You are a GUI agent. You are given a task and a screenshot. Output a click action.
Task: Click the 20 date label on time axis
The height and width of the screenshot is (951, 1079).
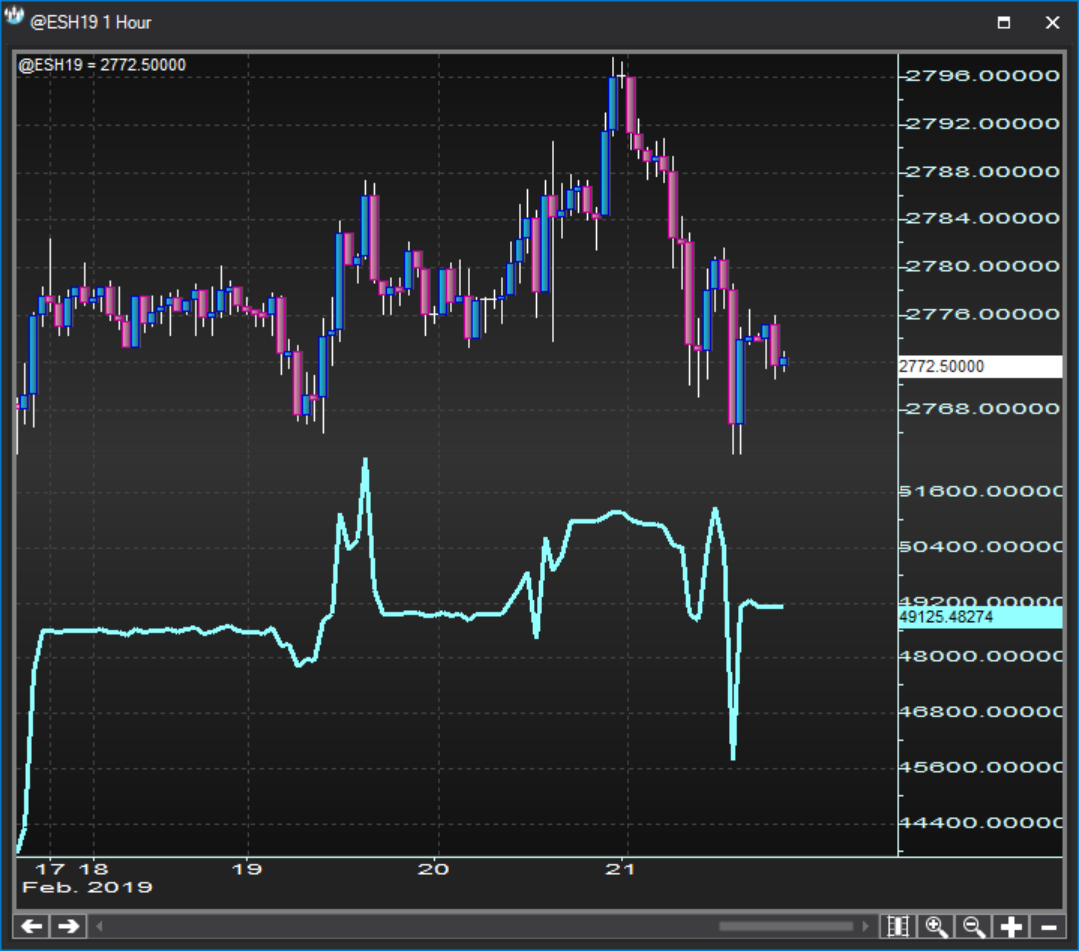434,869
